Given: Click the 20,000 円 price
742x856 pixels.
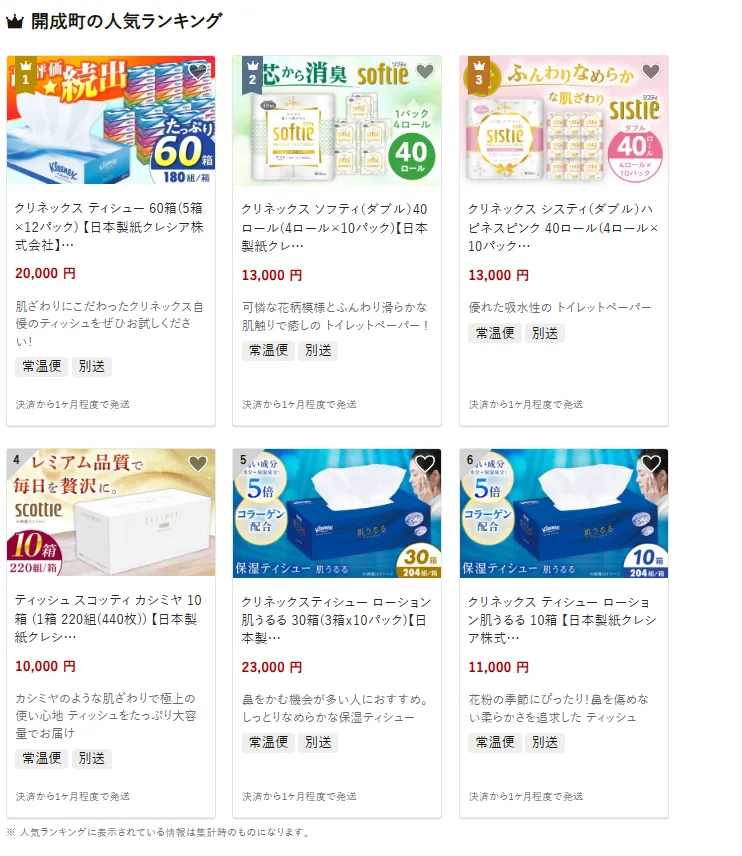Looking at the screenshot, I should (x=45, y=274).
